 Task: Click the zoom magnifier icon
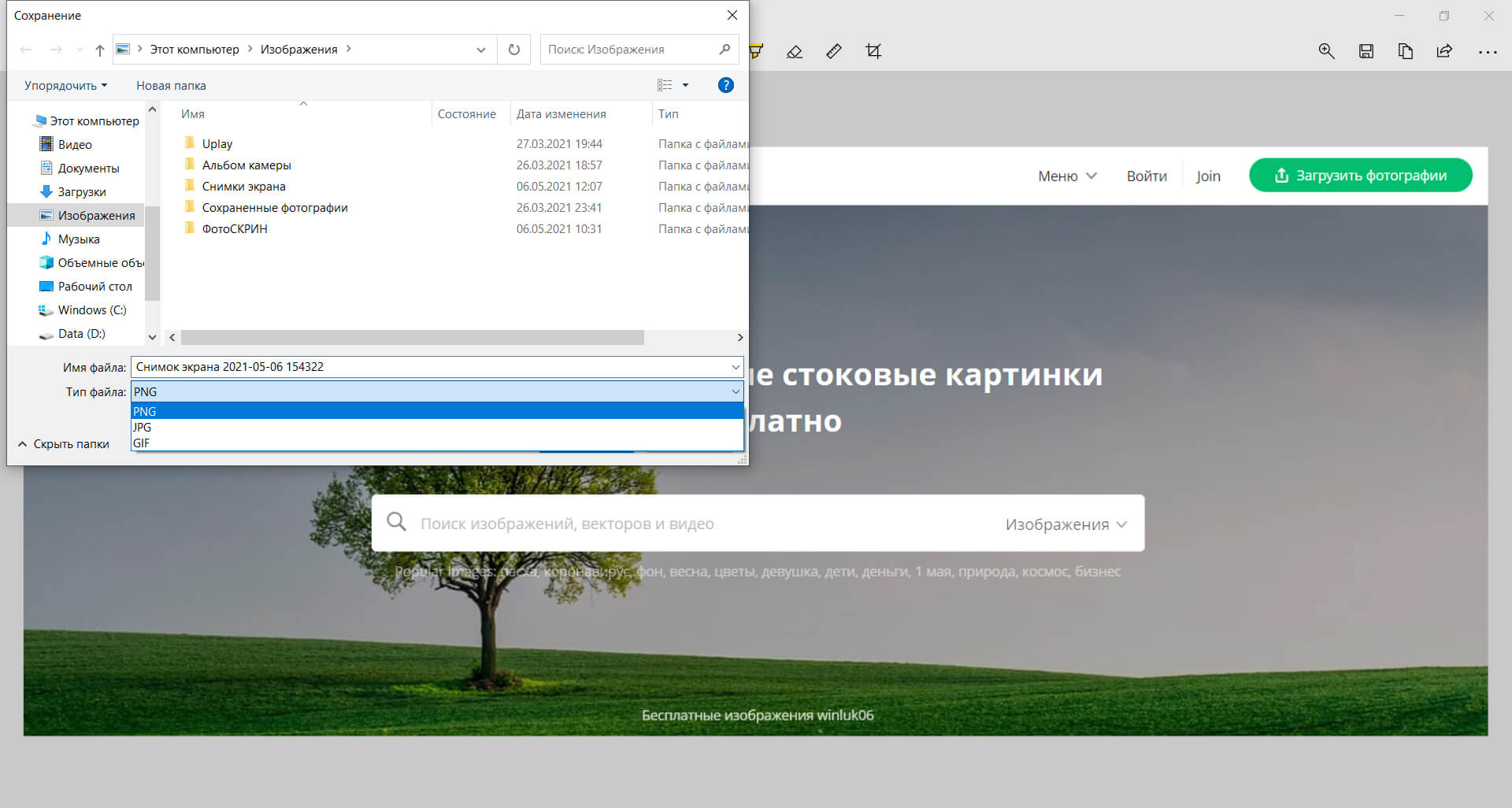pyautogui.click(x=1327, y=50)
